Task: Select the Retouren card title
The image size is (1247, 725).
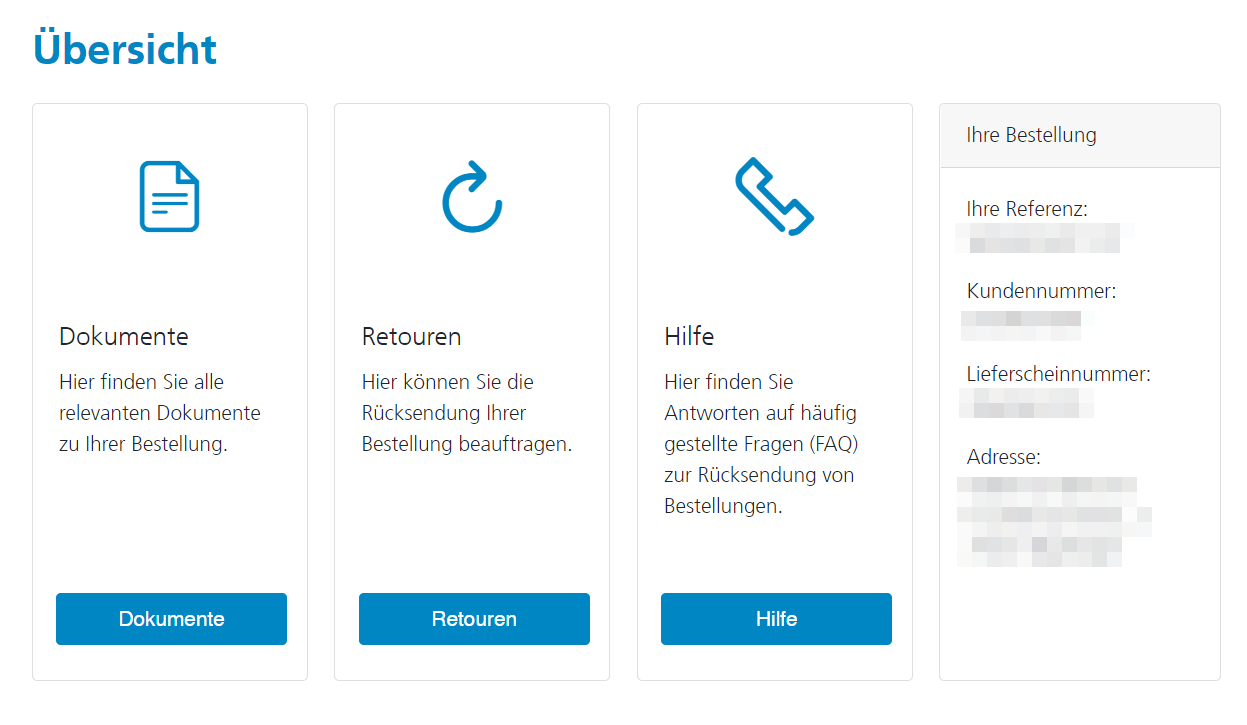Action: (411, 336)
